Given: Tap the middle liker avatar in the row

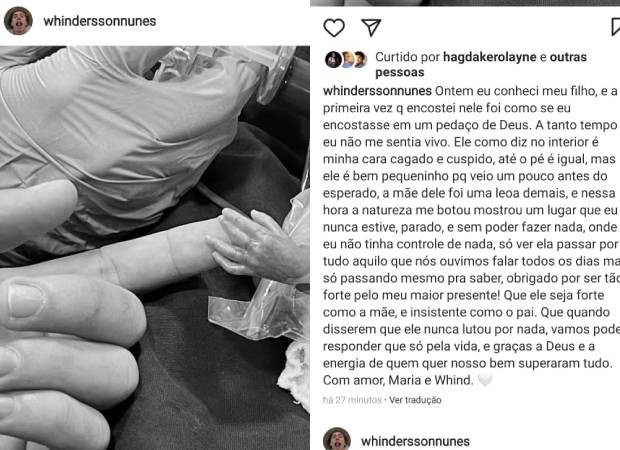Looking at the screenshot, I should [x=347, y=59].
